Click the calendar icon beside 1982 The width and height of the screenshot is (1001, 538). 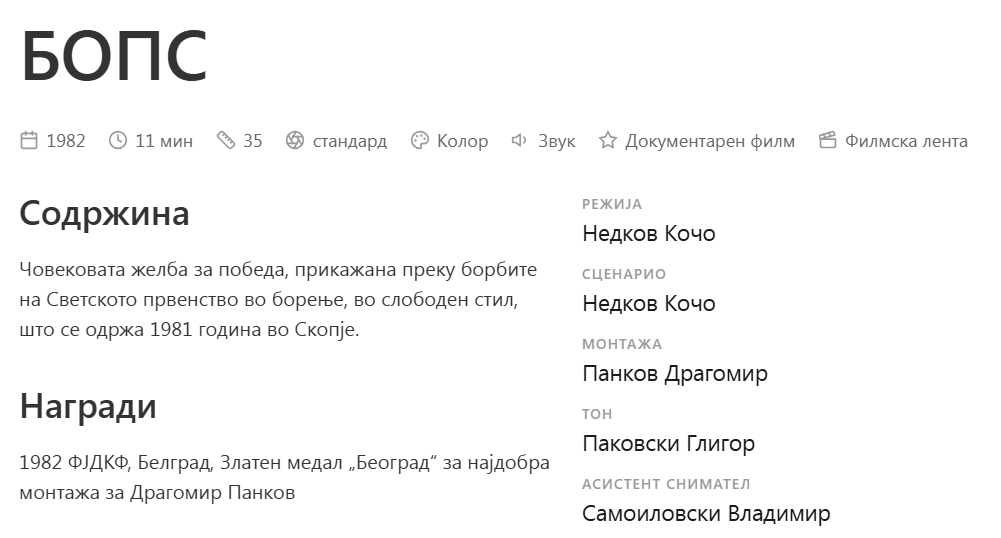tap(29, 140)
